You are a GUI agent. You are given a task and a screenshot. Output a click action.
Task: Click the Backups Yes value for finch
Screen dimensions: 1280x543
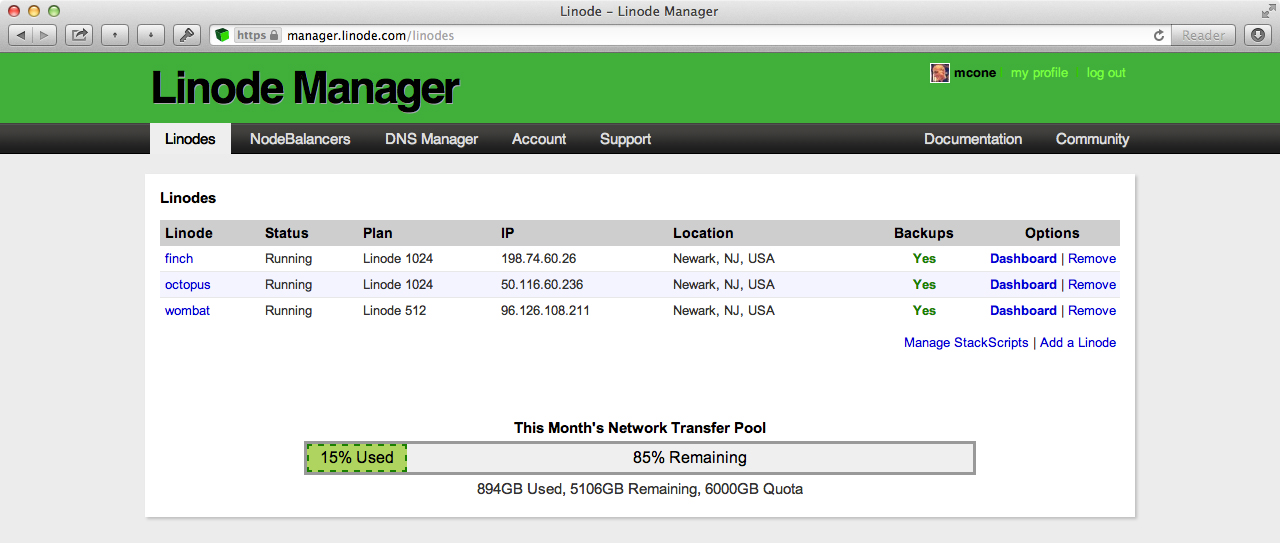(x=924, y=259)
